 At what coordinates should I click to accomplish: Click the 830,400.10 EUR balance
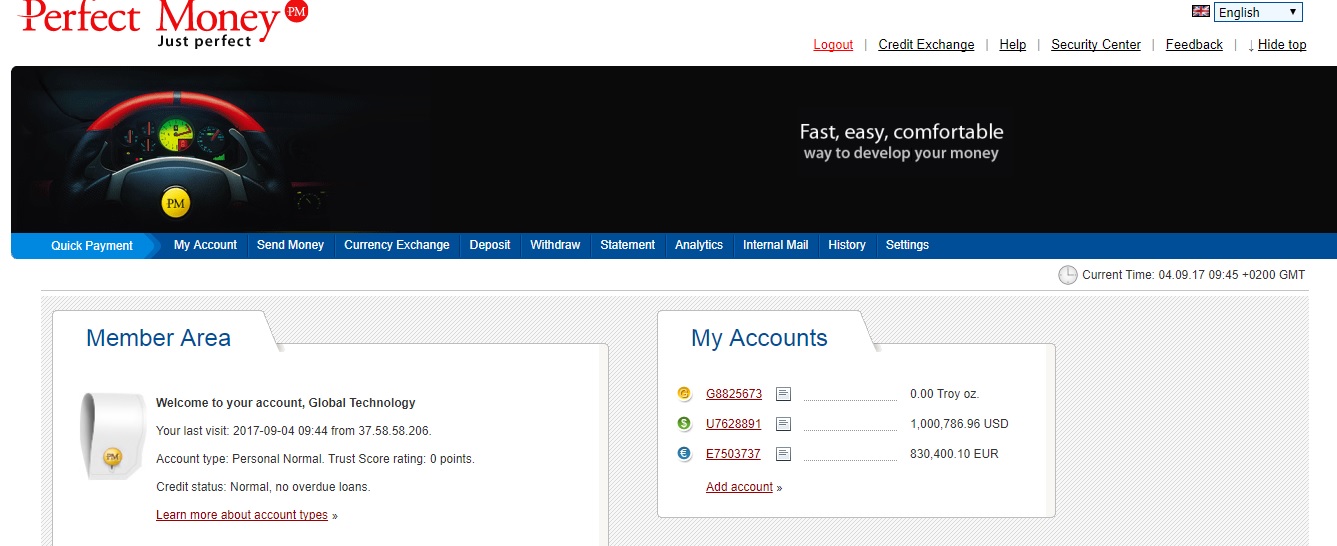pyautogui.click(x=954, y=454)
